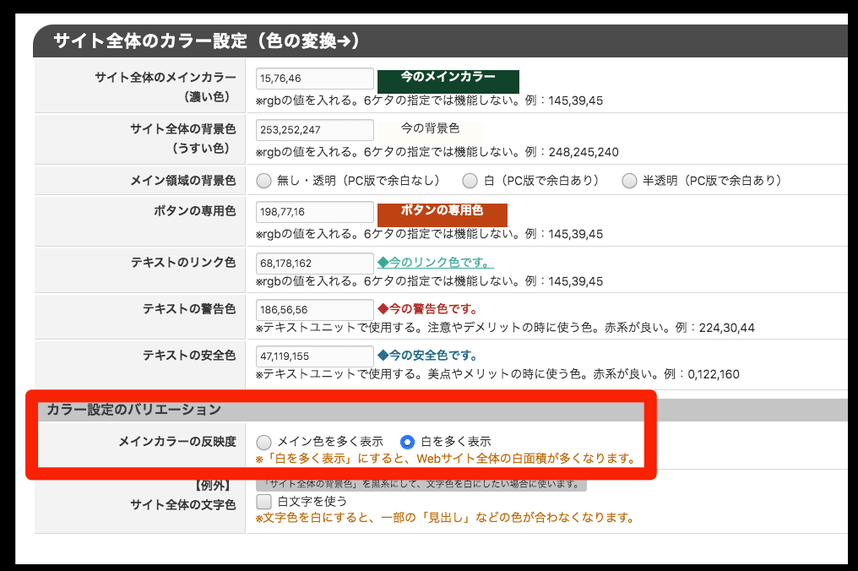Click the dark green 今のメインカラー swatch

[448, 81]
